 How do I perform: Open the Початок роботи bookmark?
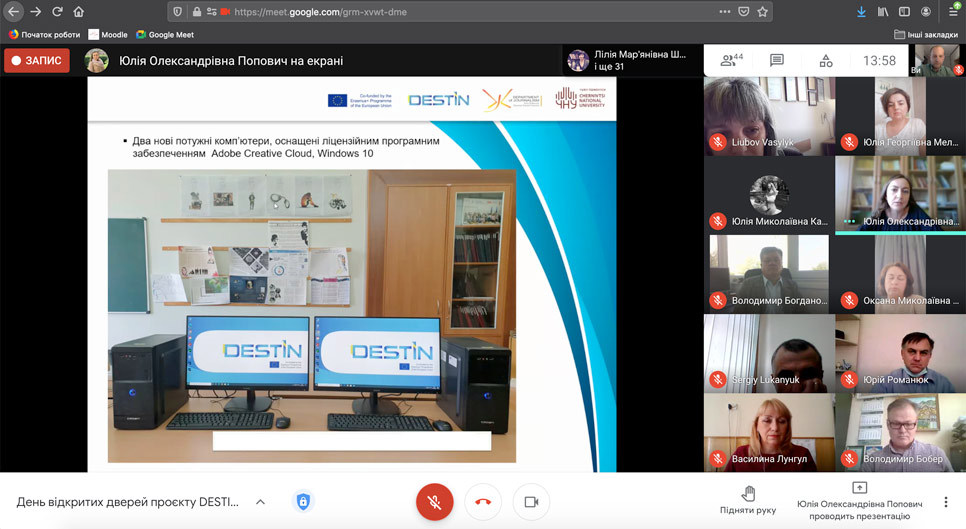44,34
